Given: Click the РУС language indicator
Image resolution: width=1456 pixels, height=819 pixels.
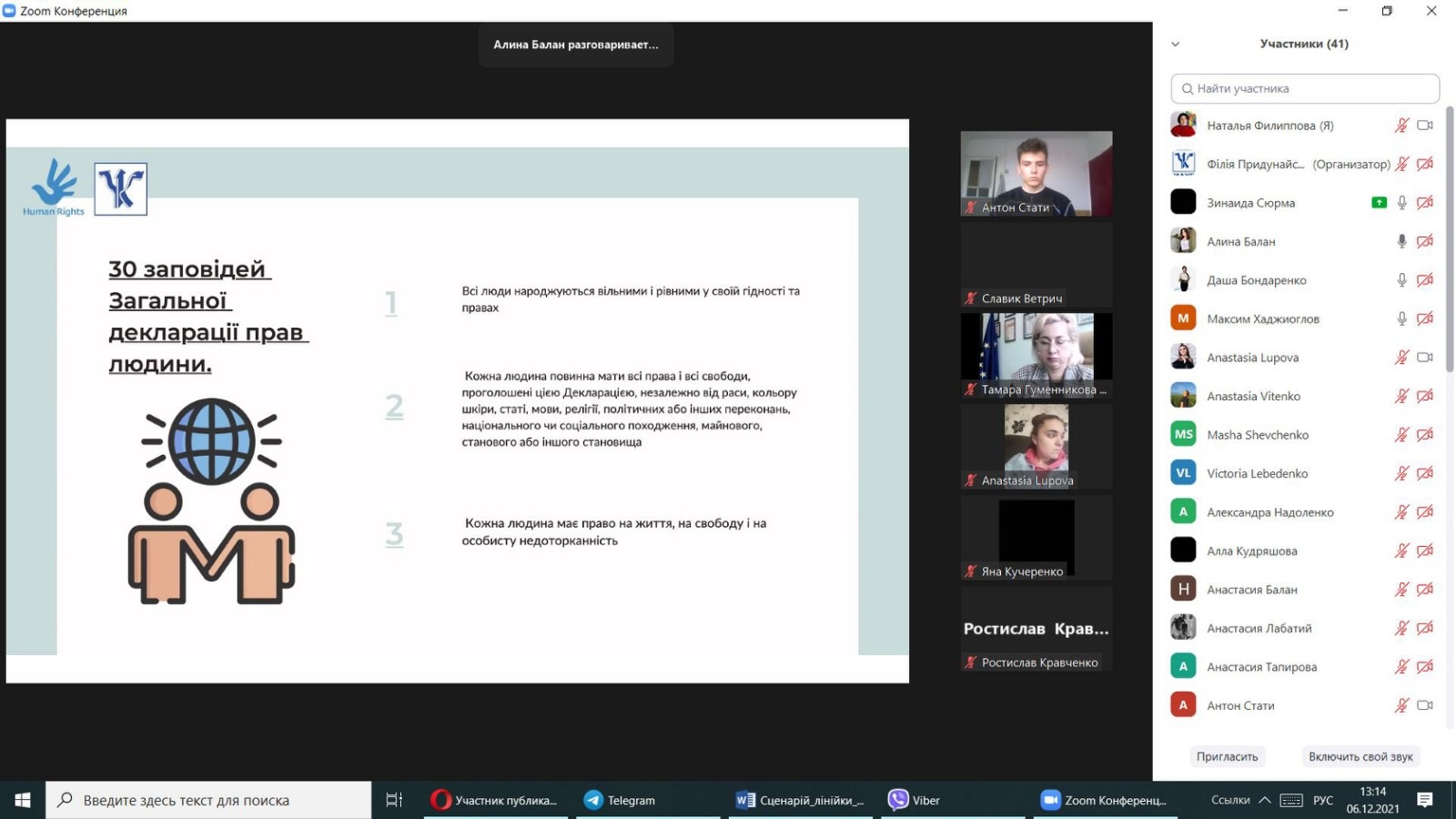Looking at the screenshot, I should pos(1323,800).
